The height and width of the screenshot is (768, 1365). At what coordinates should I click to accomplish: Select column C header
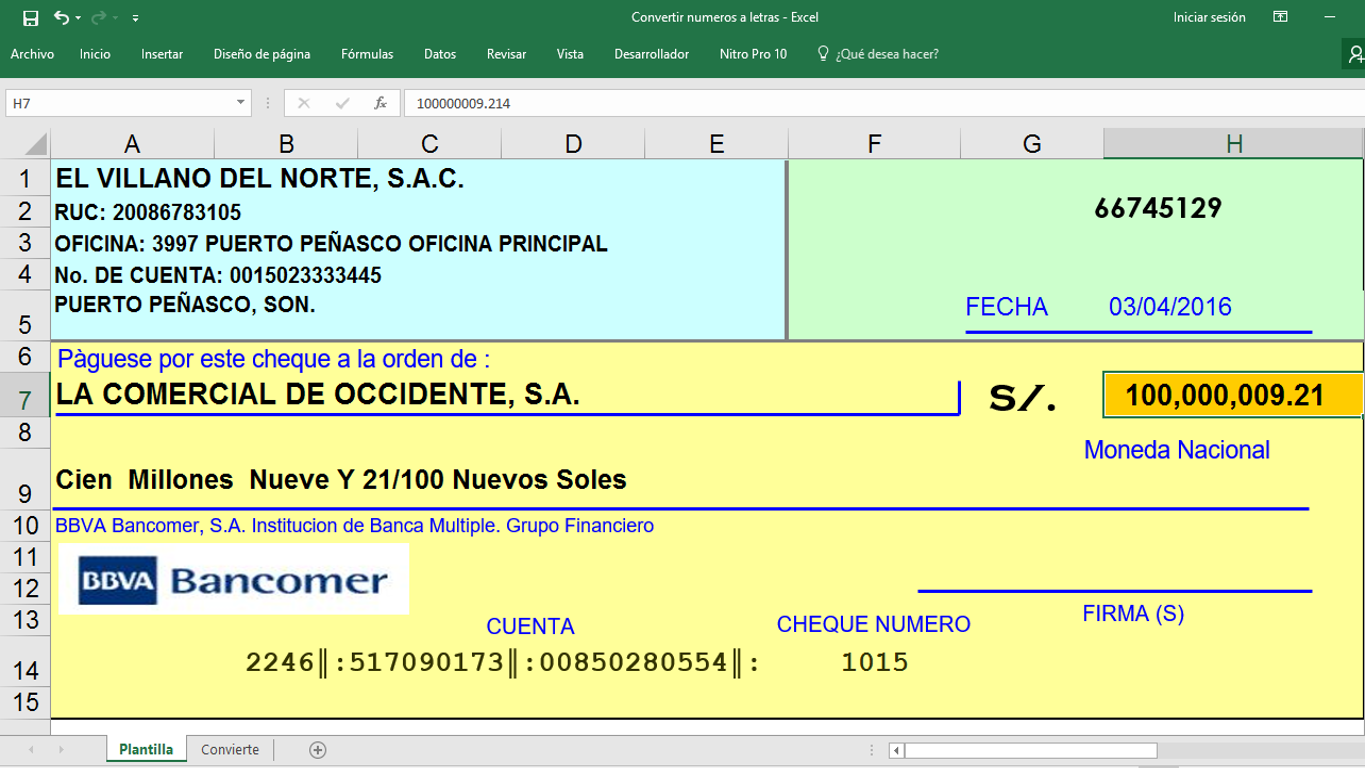point(430,144)
